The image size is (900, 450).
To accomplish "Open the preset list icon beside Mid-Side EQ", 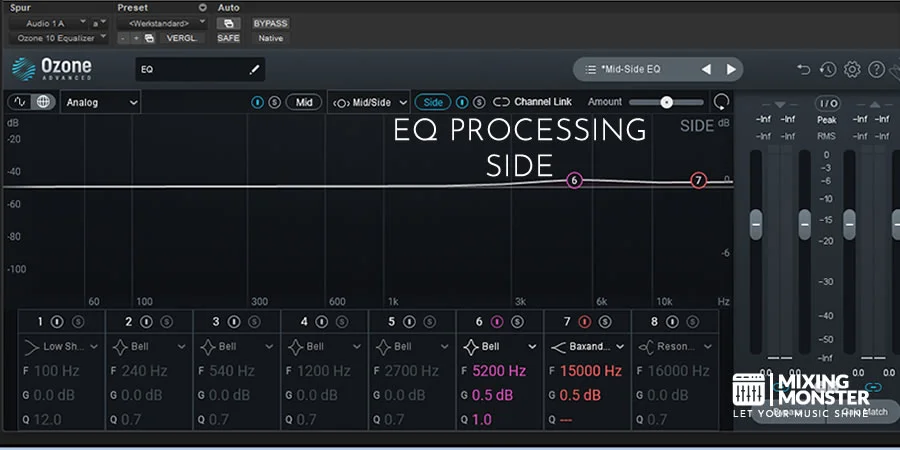I will [x=590, y=69].
